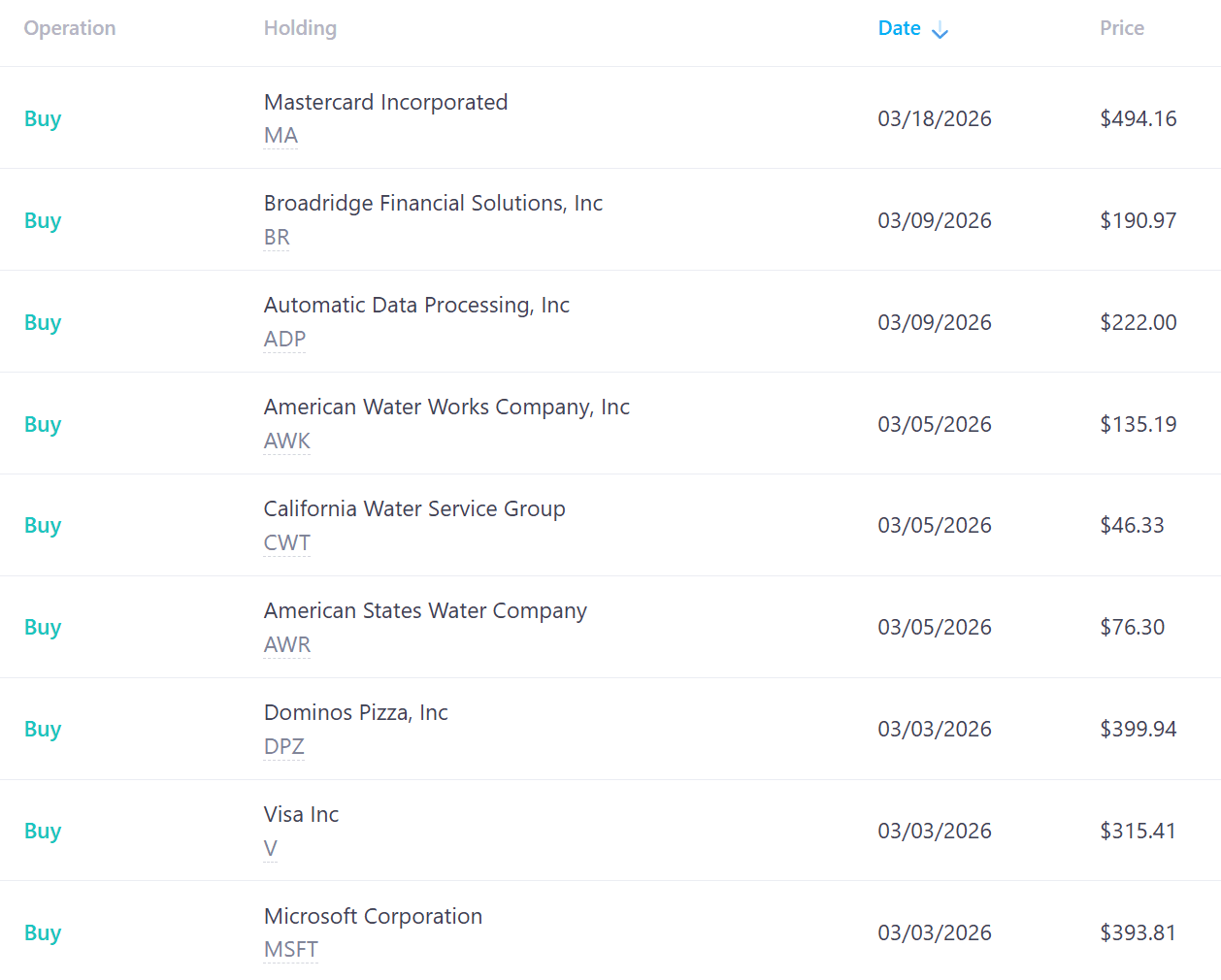Sort by the Price column header
The height and width of the screenshot is (980, 1221).
(x=1121, y=28)
